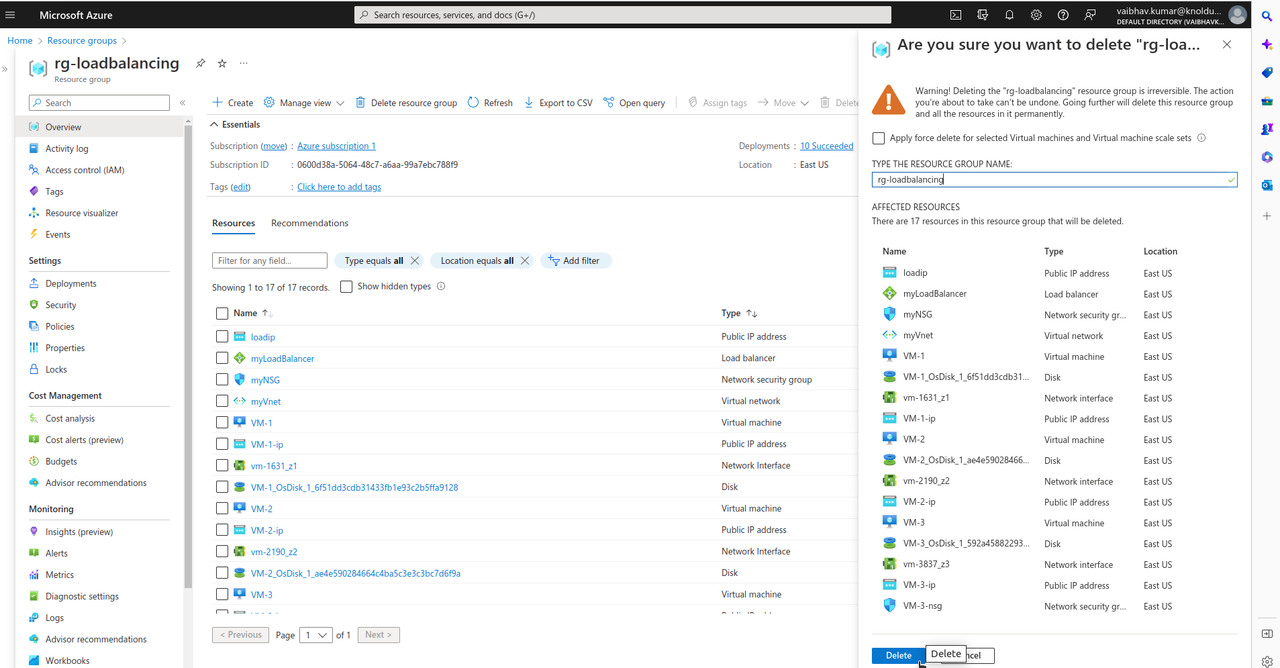Check the VM-2 row checkbox
The width and height of the screenshot is (1280, 668).
click(x=222, y=509)
